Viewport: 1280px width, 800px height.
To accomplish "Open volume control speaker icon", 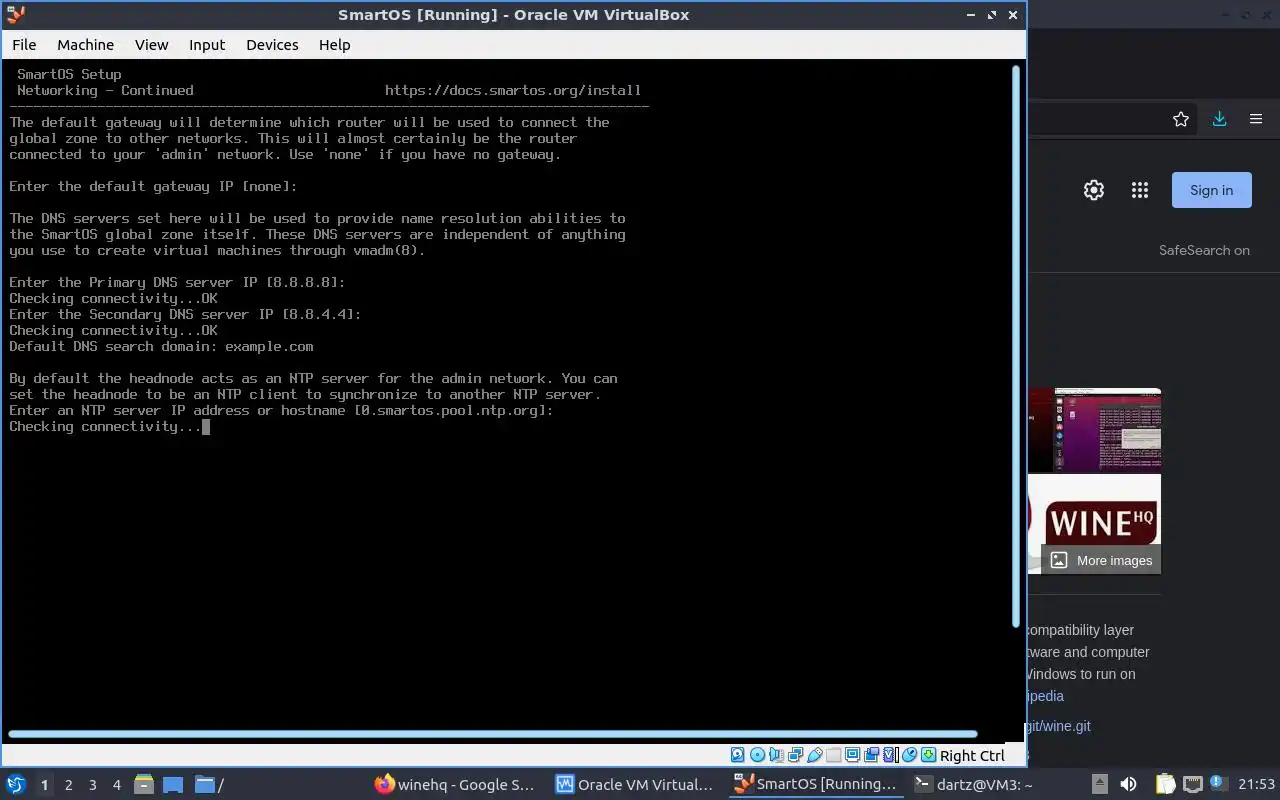I will [x=1128, y=784].
